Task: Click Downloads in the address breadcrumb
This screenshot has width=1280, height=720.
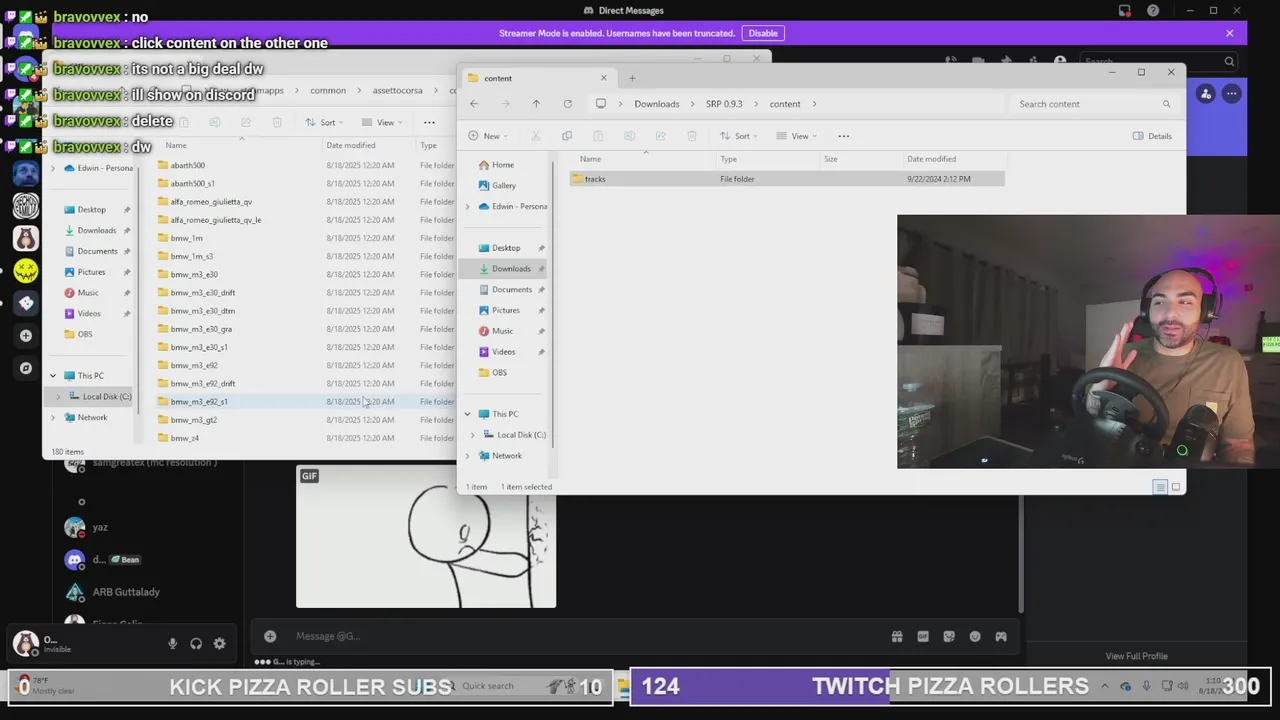Action: pos(656,104)
